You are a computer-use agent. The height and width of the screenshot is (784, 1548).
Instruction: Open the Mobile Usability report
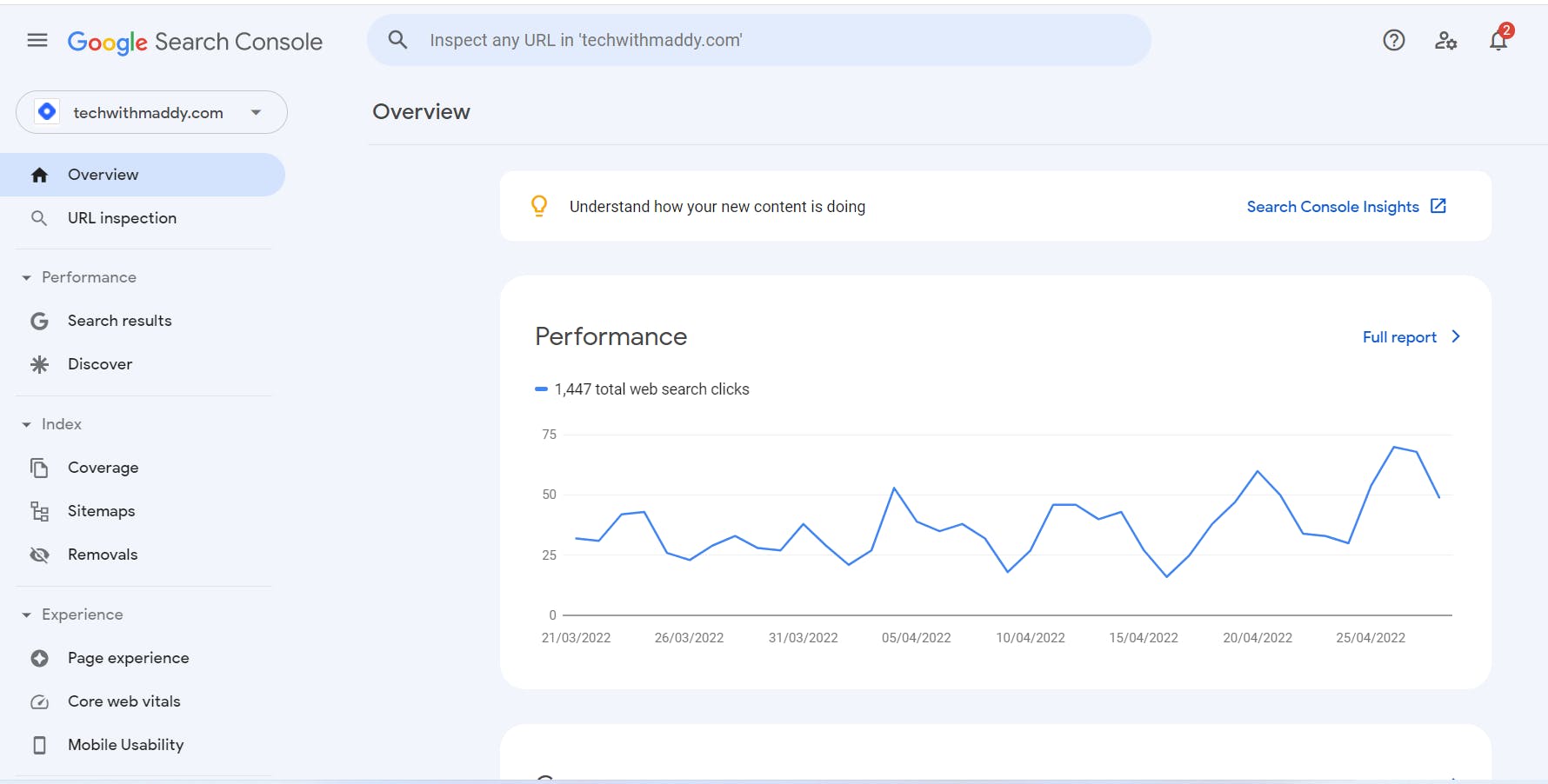coord(143,745)
